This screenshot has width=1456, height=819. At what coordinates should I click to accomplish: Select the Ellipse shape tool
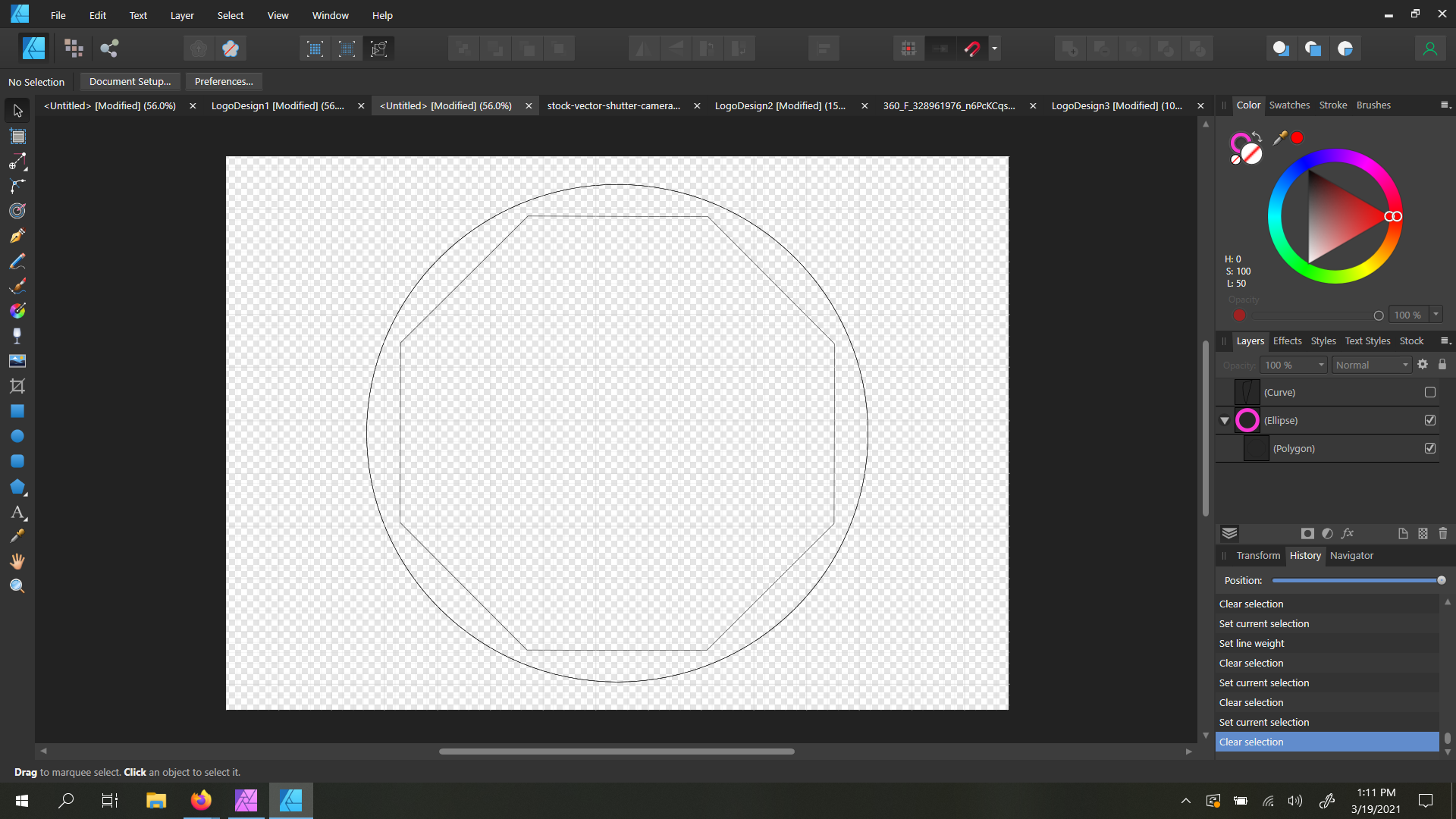[17, 436]
